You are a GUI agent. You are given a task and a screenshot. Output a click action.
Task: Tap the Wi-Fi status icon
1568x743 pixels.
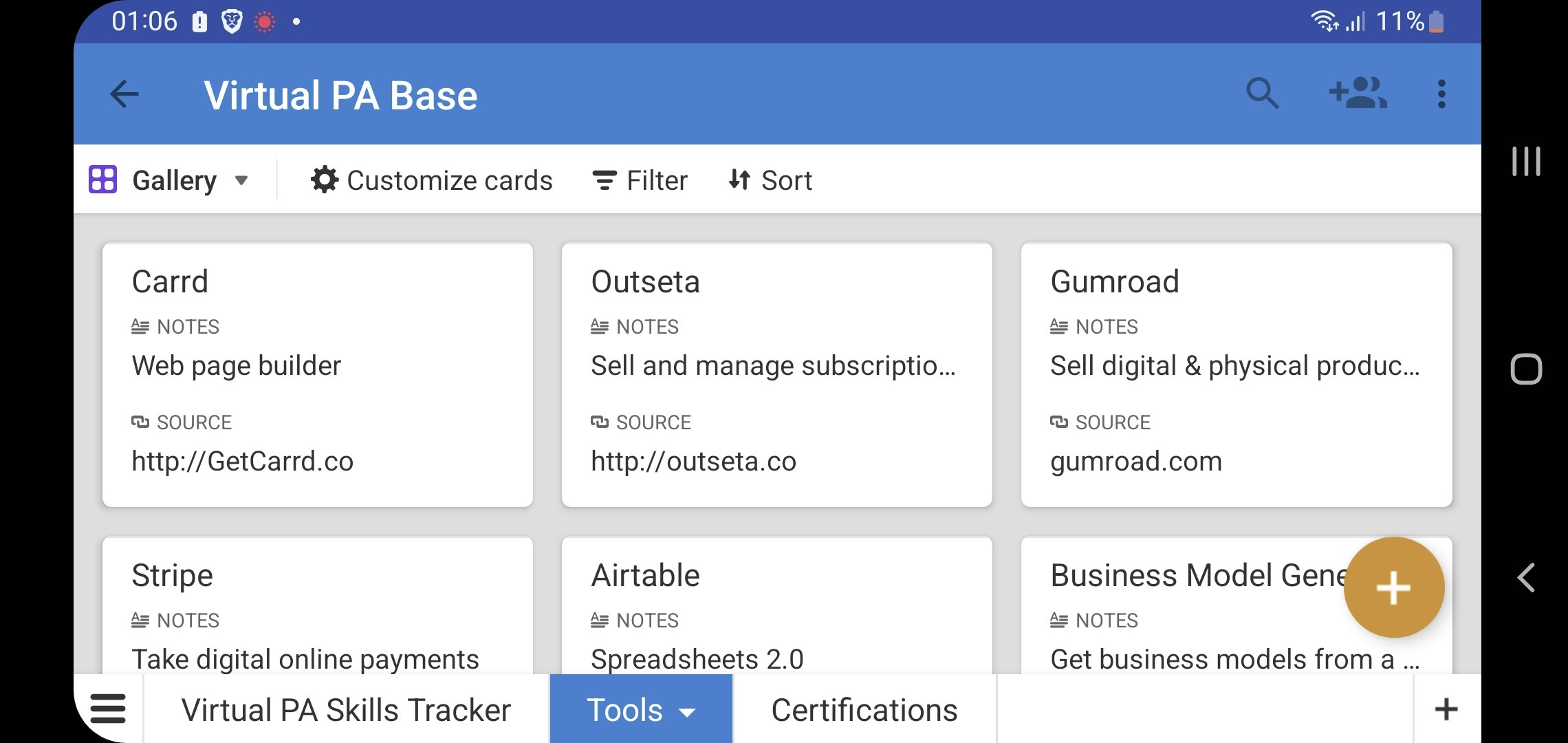(1325, 21)
